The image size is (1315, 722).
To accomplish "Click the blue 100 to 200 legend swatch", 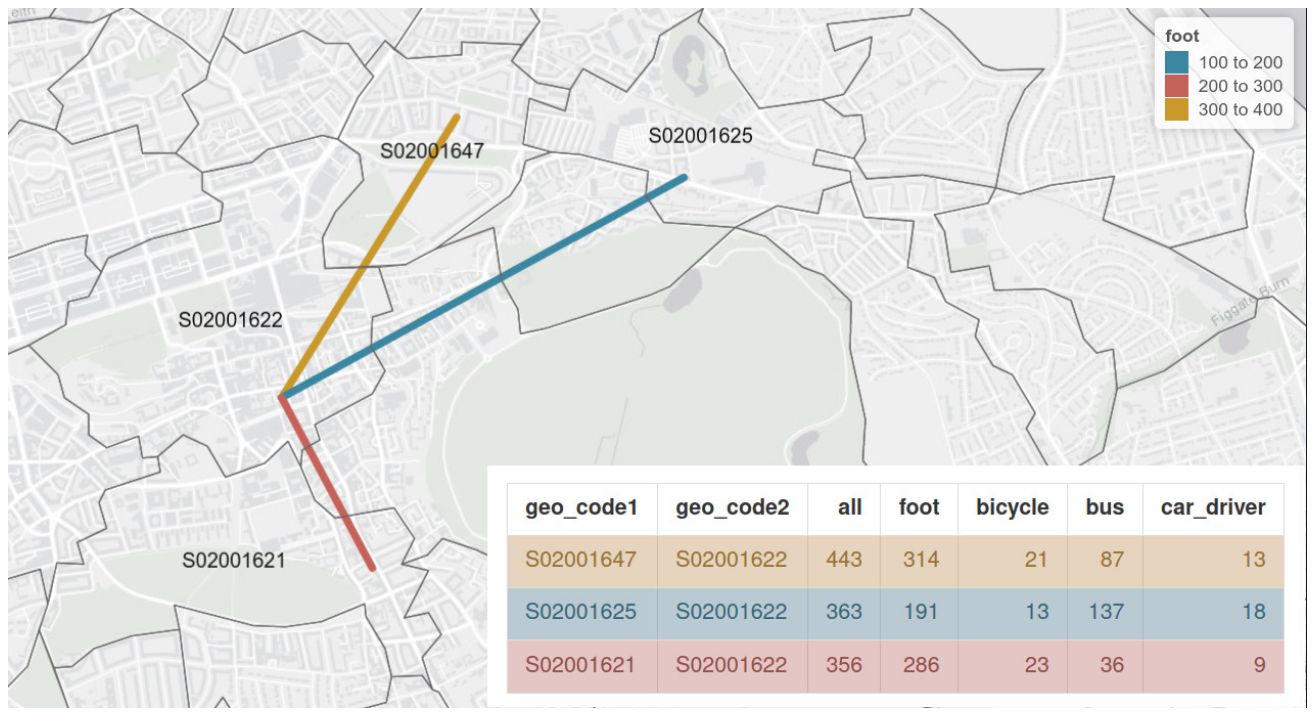I will [x=1178, y=63].
